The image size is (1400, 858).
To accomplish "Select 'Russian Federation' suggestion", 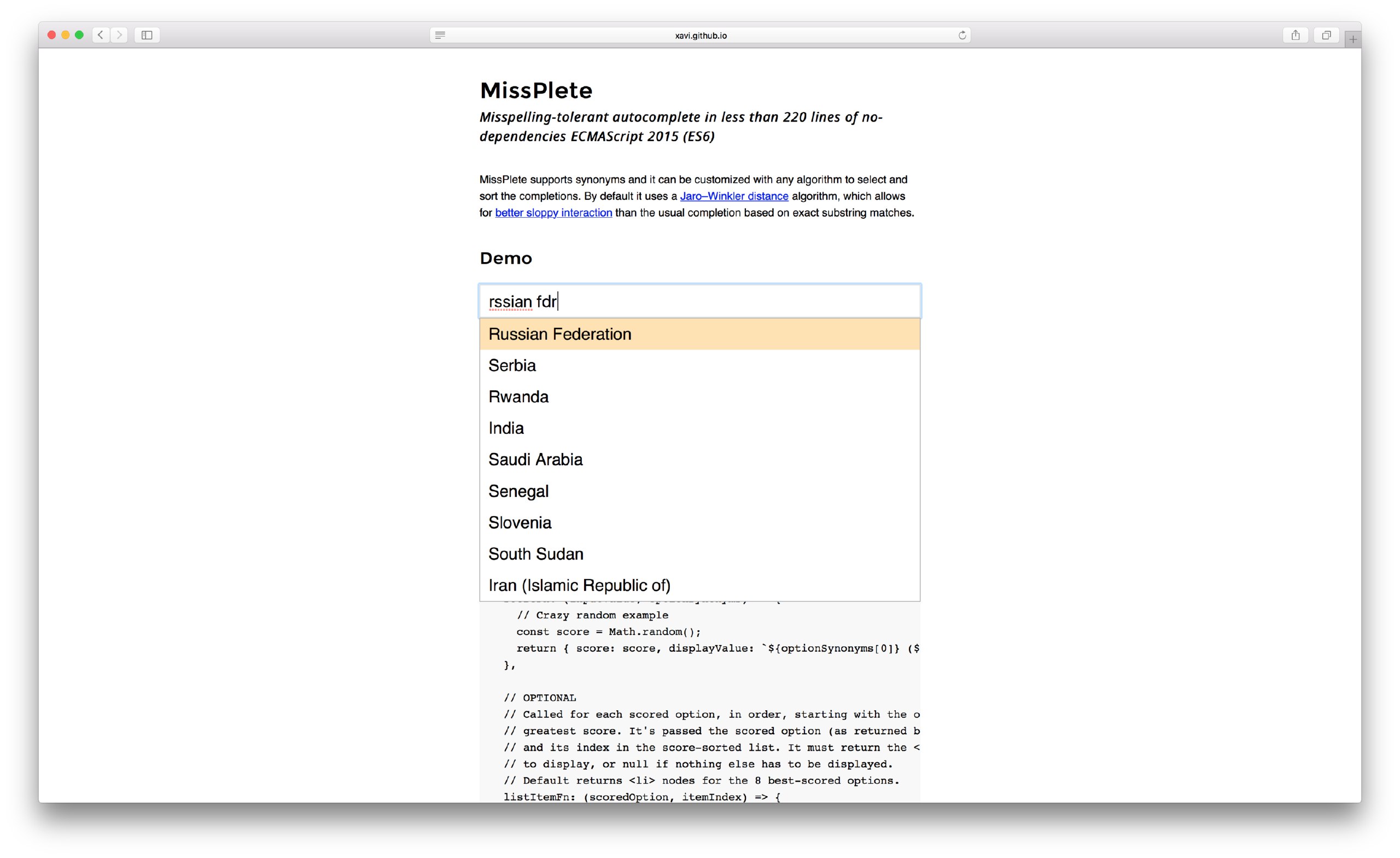I will coord(699,334).
